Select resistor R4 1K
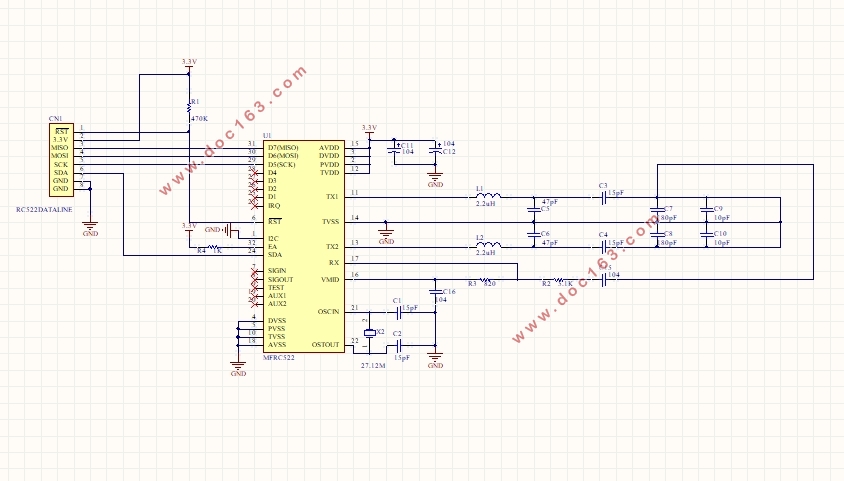 [213, 247]
